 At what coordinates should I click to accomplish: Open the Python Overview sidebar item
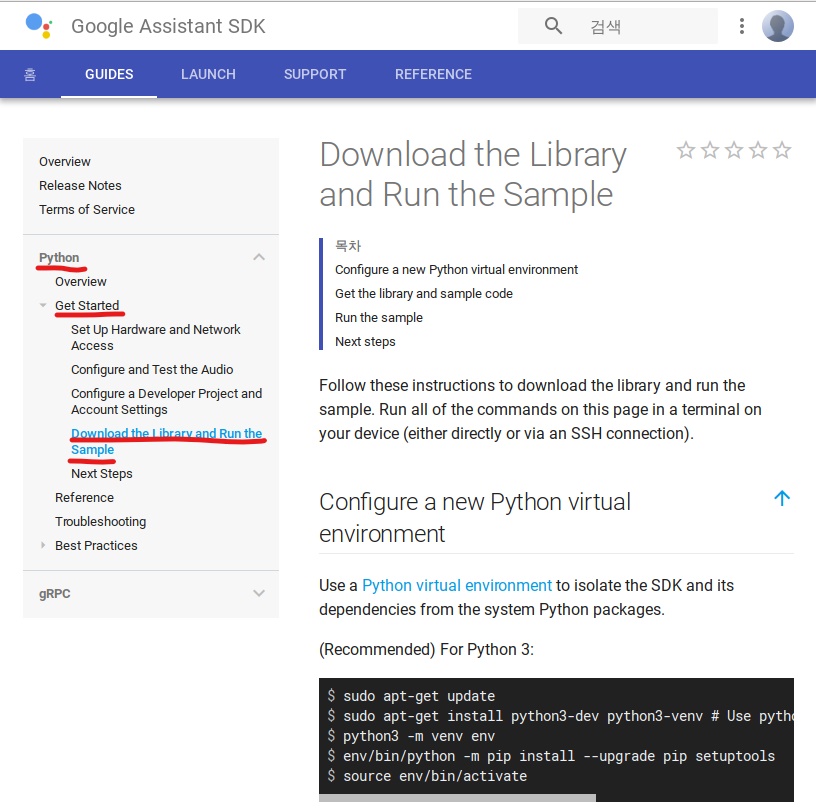pos(81,282)
